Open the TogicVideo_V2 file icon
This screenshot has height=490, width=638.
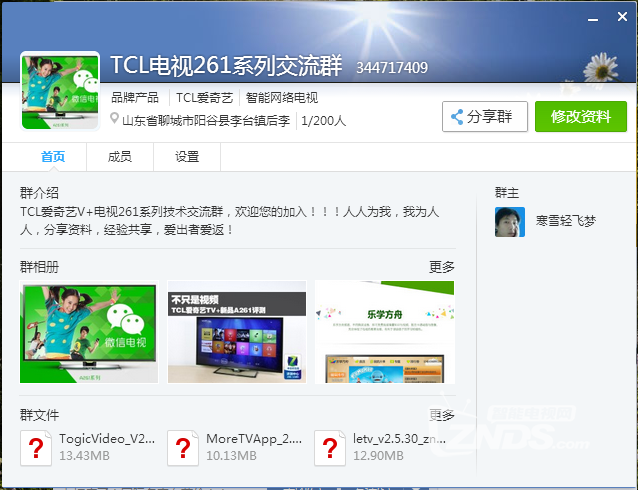pos(36,448)
